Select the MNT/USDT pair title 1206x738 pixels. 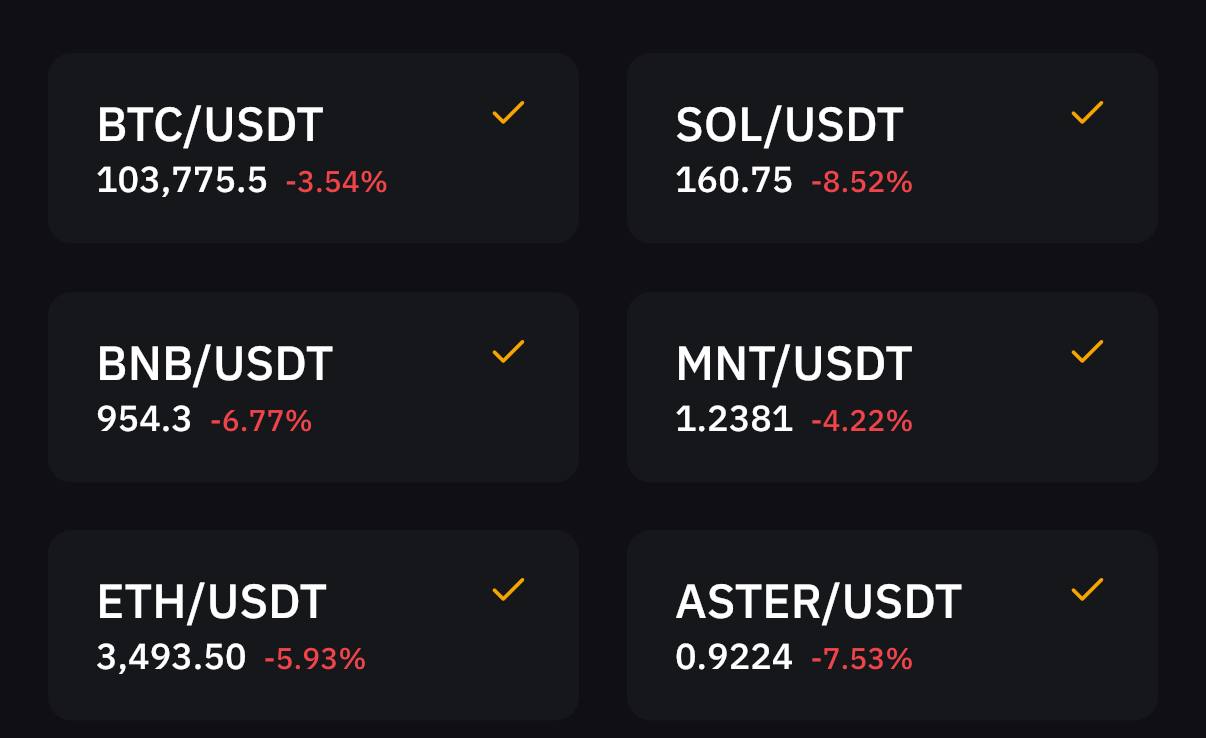point(794,364)
